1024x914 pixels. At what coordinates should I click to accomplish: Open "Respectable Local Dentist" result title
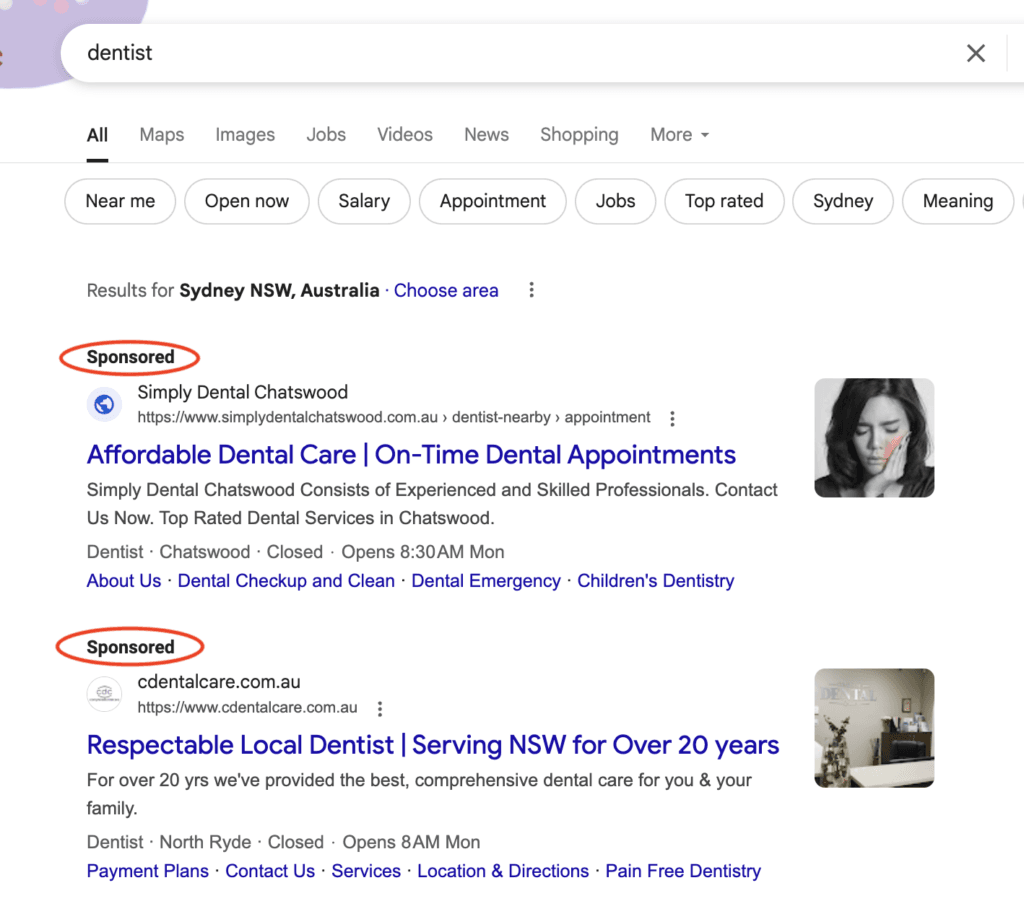[x=433, y=745]
